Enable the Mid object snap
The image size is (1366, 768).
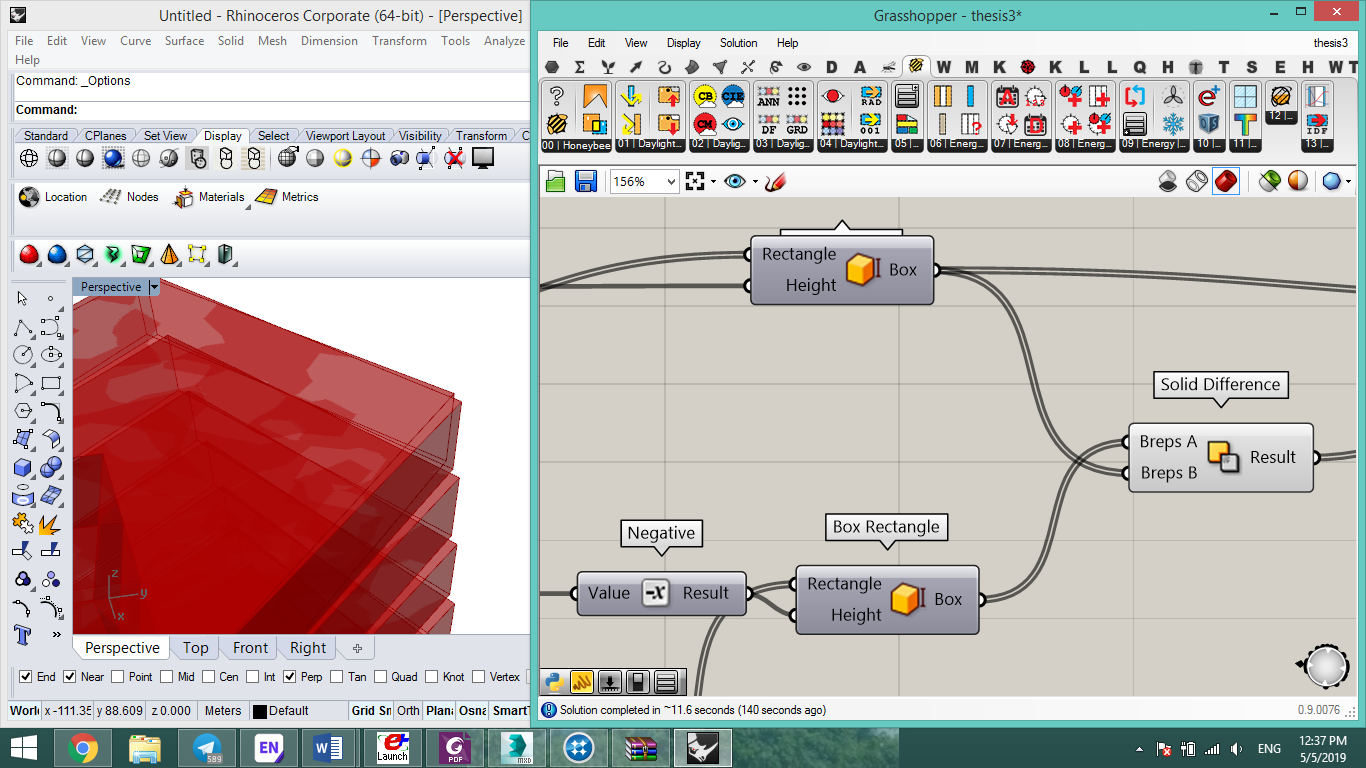click(166, 677)
